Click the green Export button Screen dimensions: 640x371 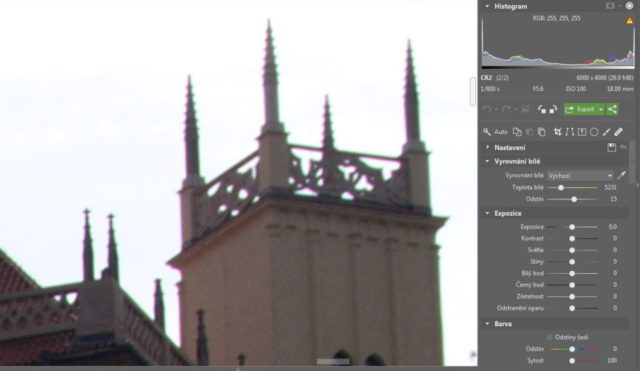click(x=580, y=109)
